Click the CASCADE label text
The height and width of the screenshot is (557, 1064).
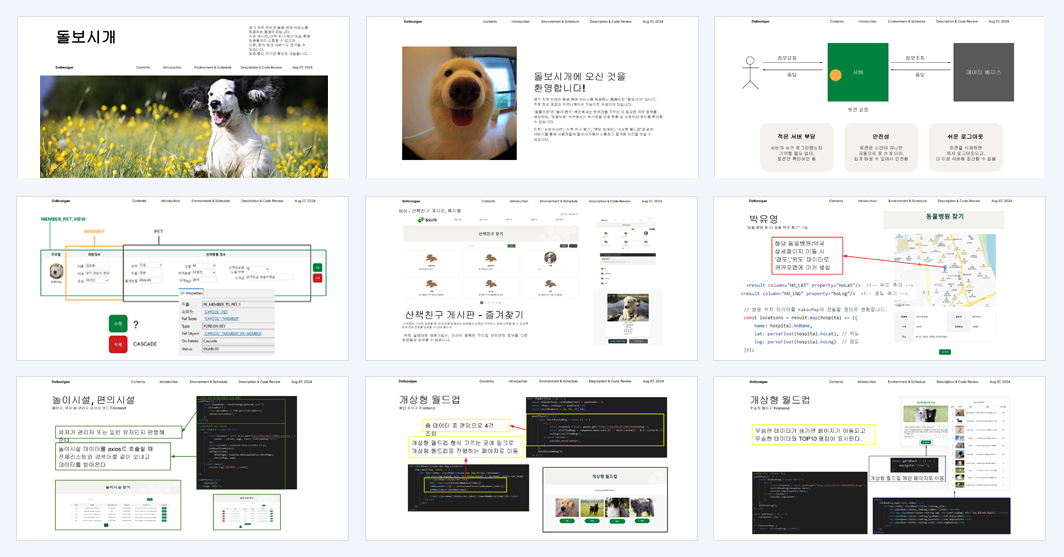[145, 344]
